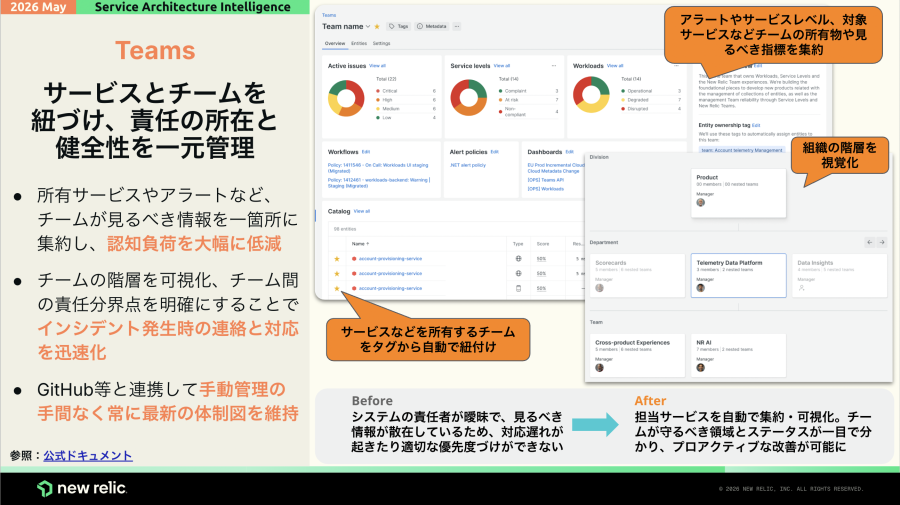
Task: Expand the Team name dropdown chevron
Action: [x=368, y=26]
